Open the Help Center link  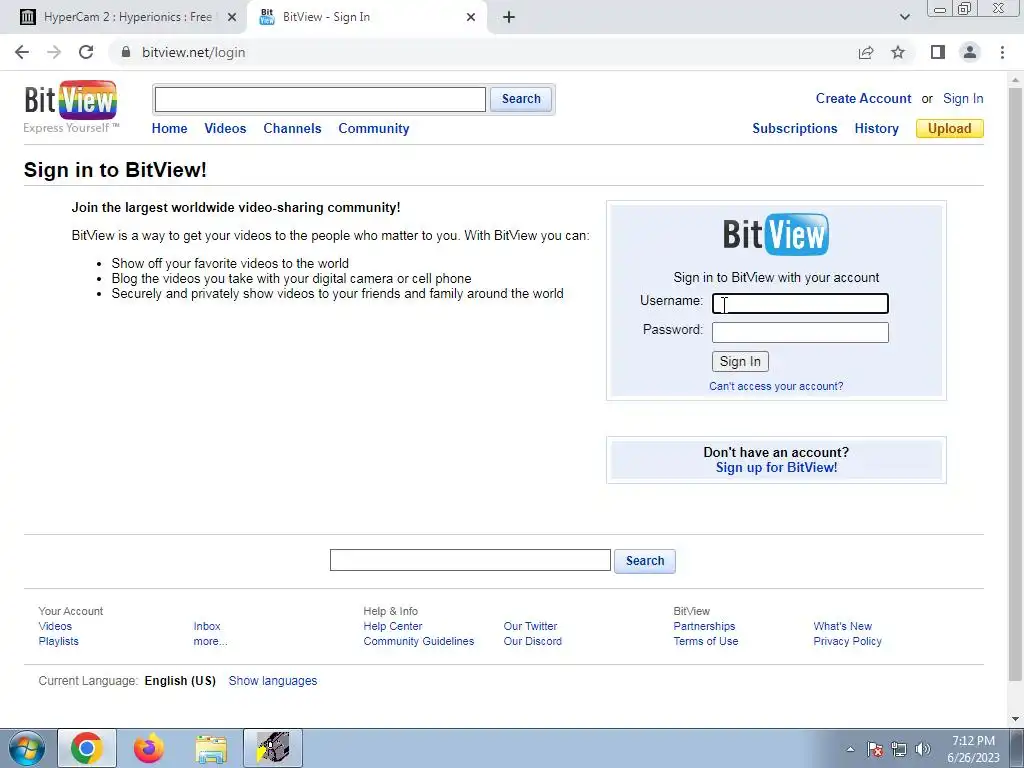[392, 626]
